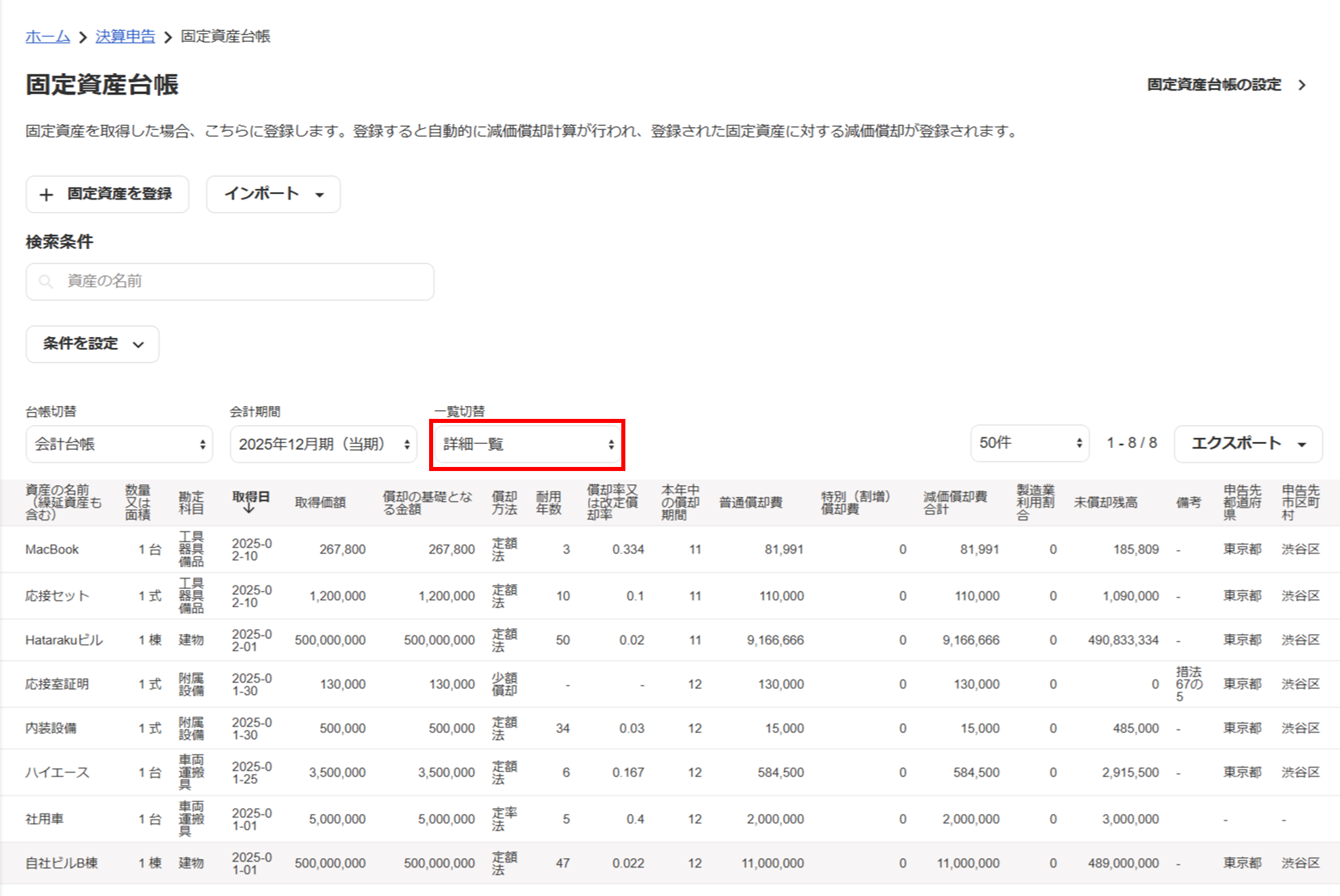Open the 会計期間 2025年12月期 dropdown
Screen dimensions: 1340x896
point(323,444)
